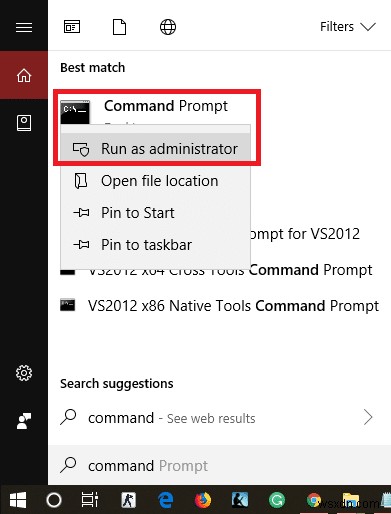Filter results by Documents icon
This screenshot has height=514, width=391.
119,27
